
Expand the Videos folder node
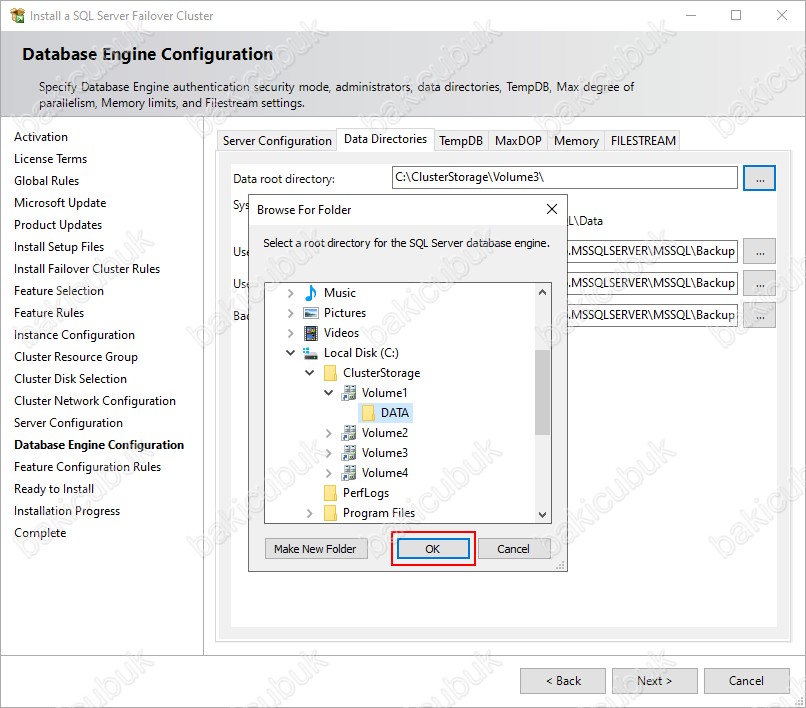(290, 333)
